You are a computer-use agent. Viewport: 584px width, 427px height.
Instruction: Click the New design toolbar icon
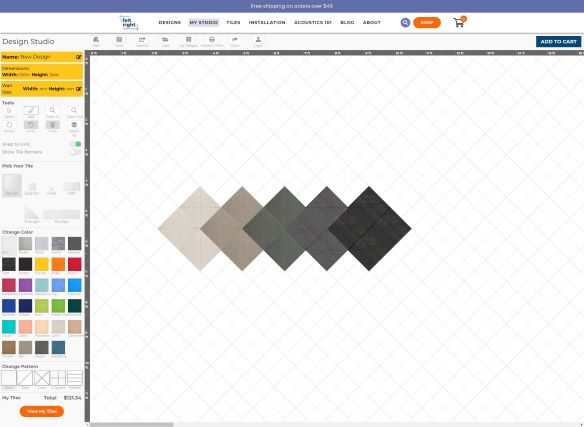pyautogui.click(x=96, y=39)
